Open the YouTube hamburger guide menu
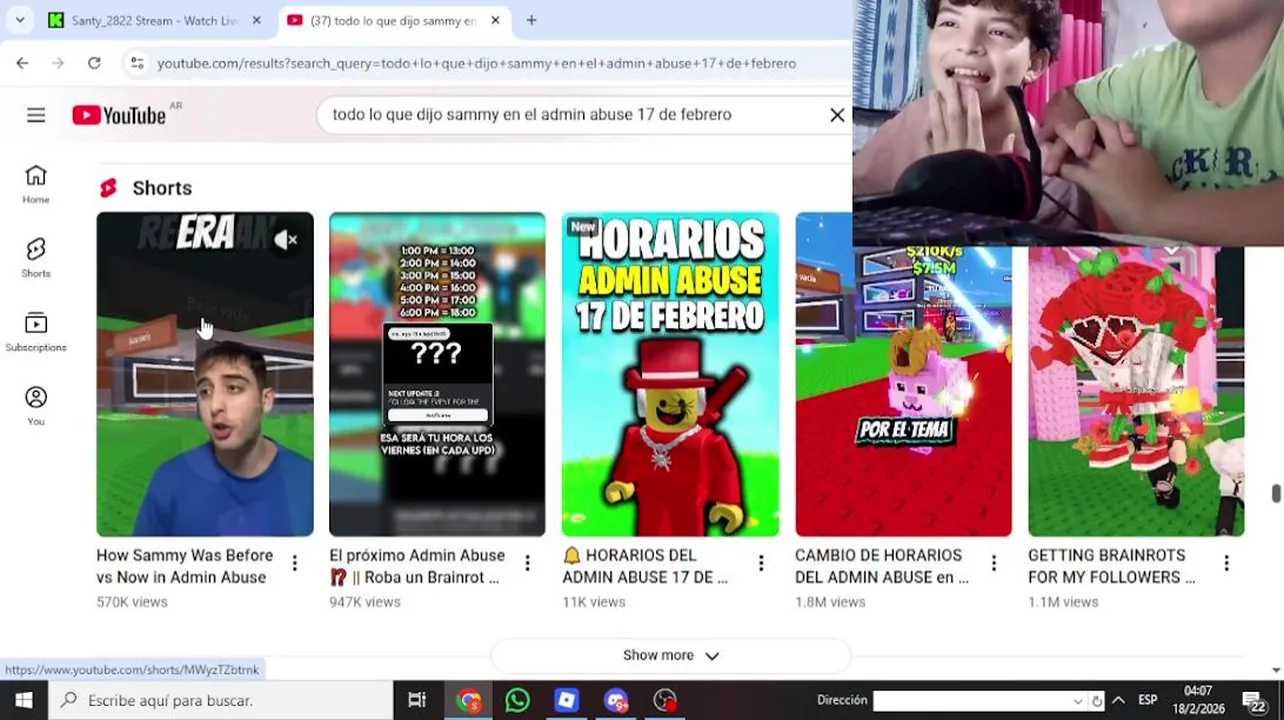The height and width of the screenshot is (720, 1284). tap(36, 115)
